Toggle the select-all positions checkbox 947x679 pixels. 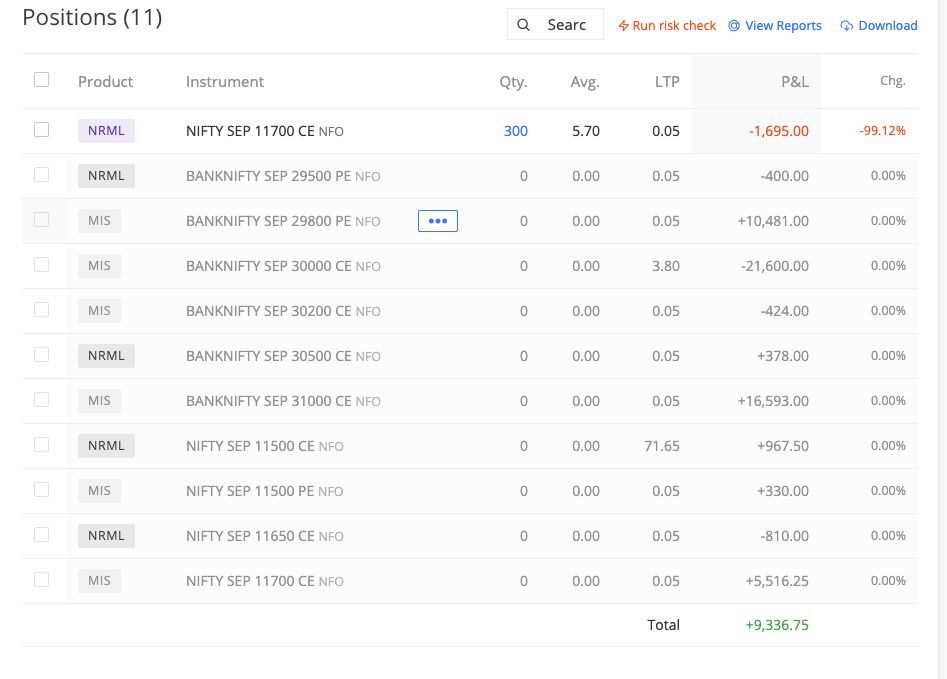[41, 80]
